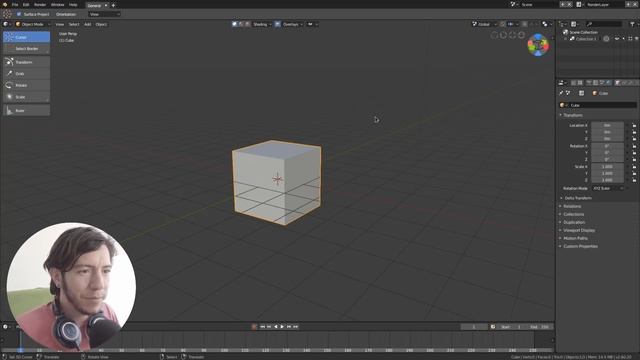This screenshot has height=360, width=640.
Task: Open the Shading dropdown
Action: (262, 24)
